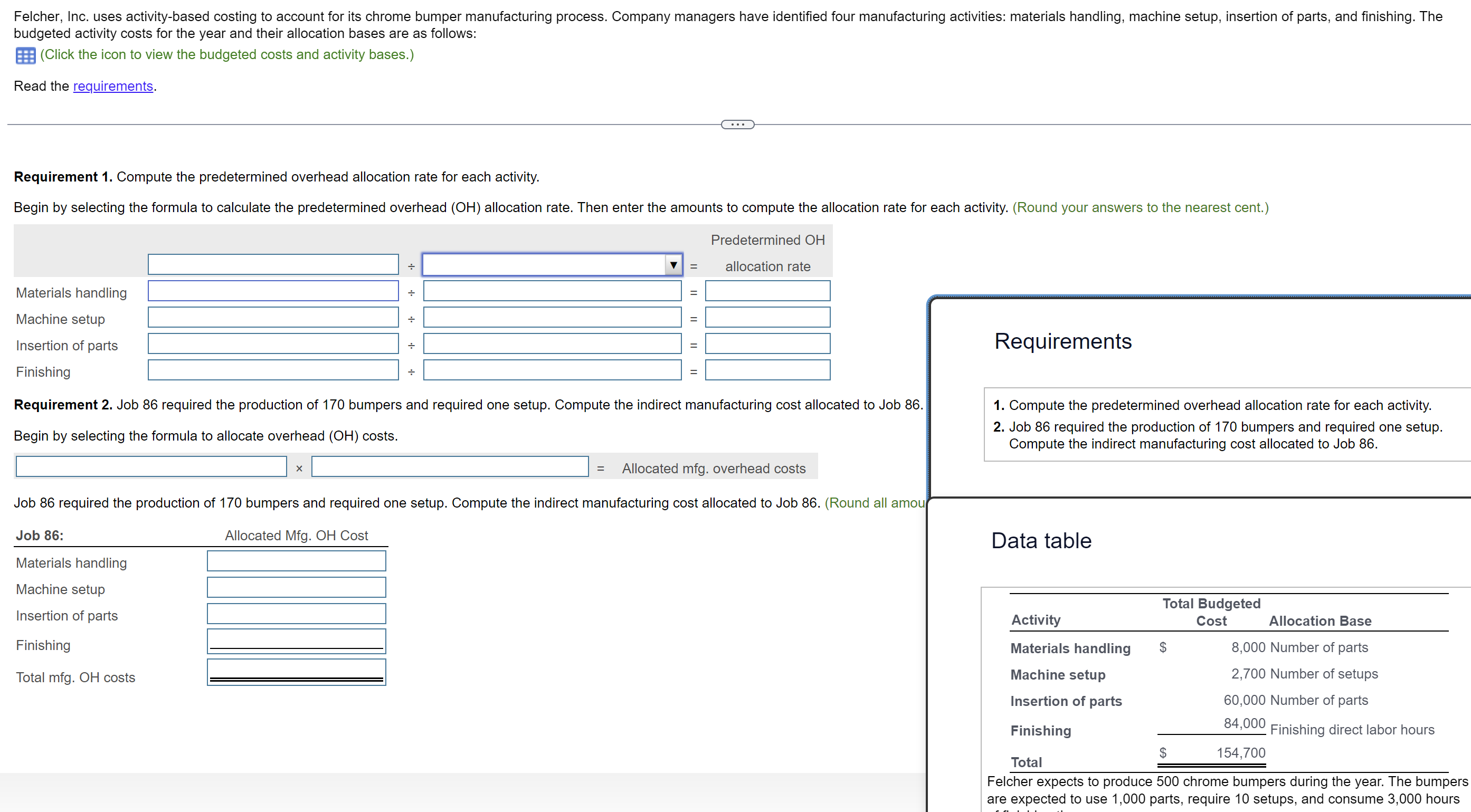1471x812 pixels.
Task: Click the data table grid icon
Action: (26, 55)
